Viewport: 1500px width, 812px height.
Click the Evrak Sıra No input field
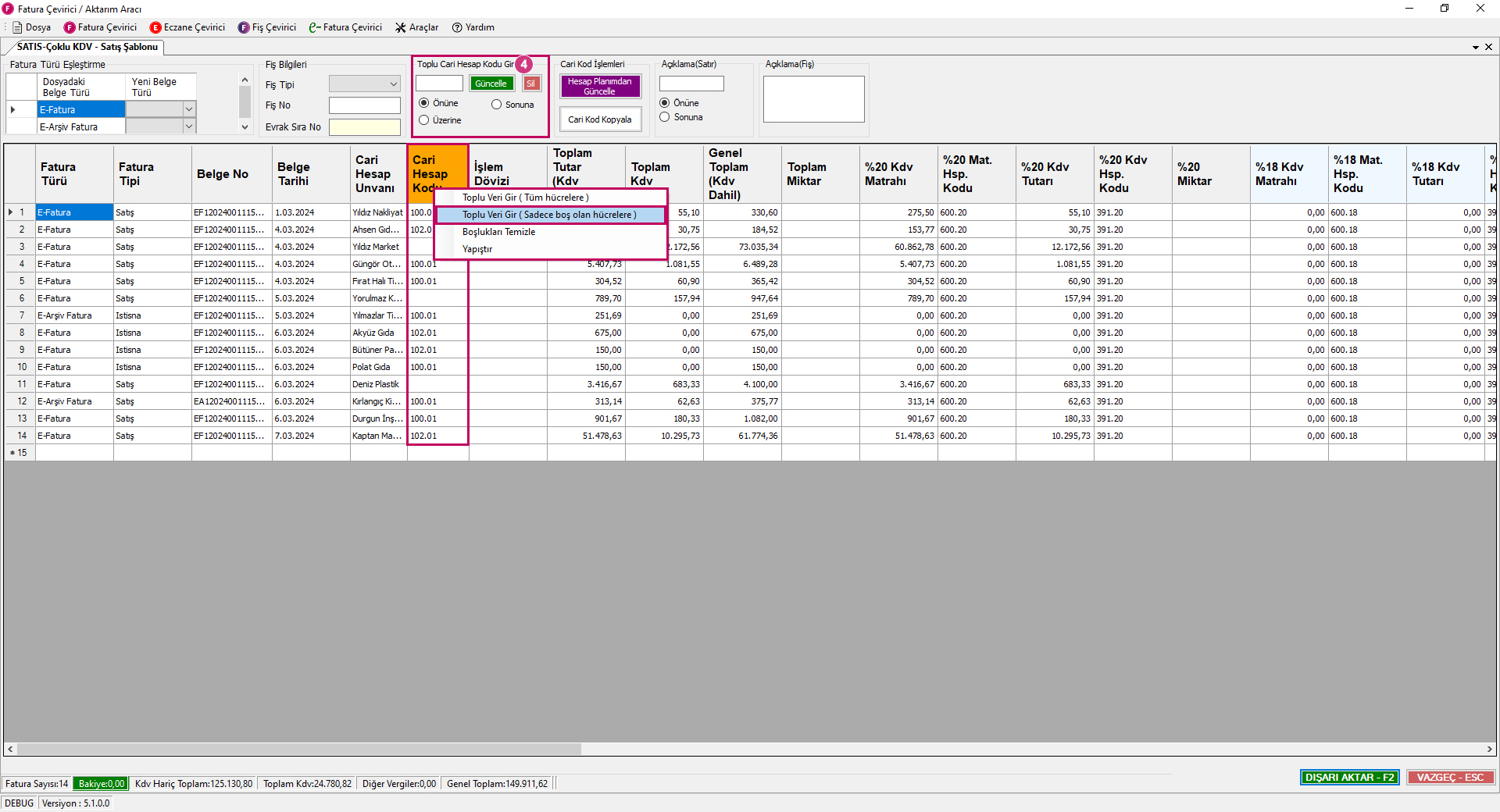(364, 127)
